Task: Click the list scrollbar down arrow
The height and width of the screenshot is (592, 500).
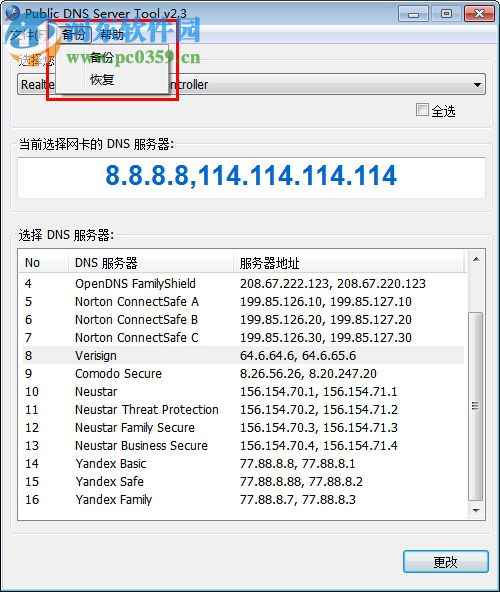Action: click(476, 511)
